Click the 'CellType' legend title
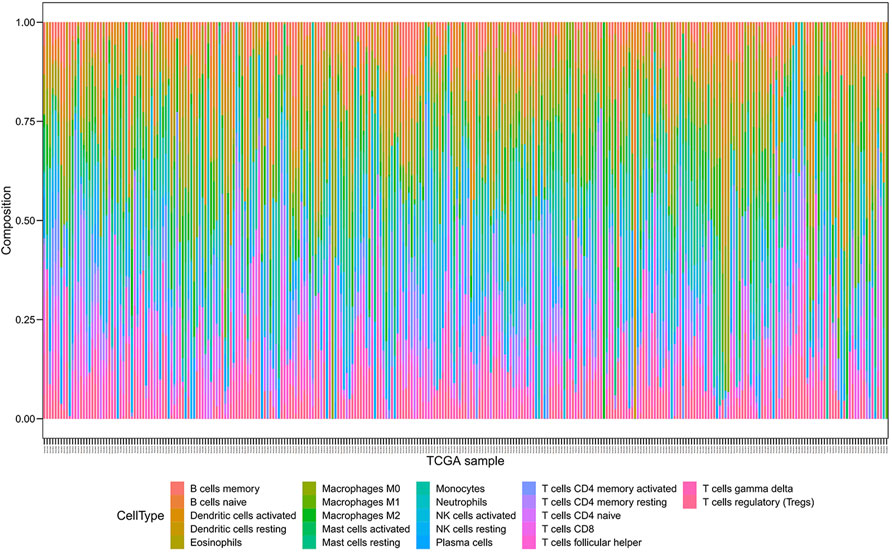The height and width of the screenshot is (553, 892). [x=140, y=516]
